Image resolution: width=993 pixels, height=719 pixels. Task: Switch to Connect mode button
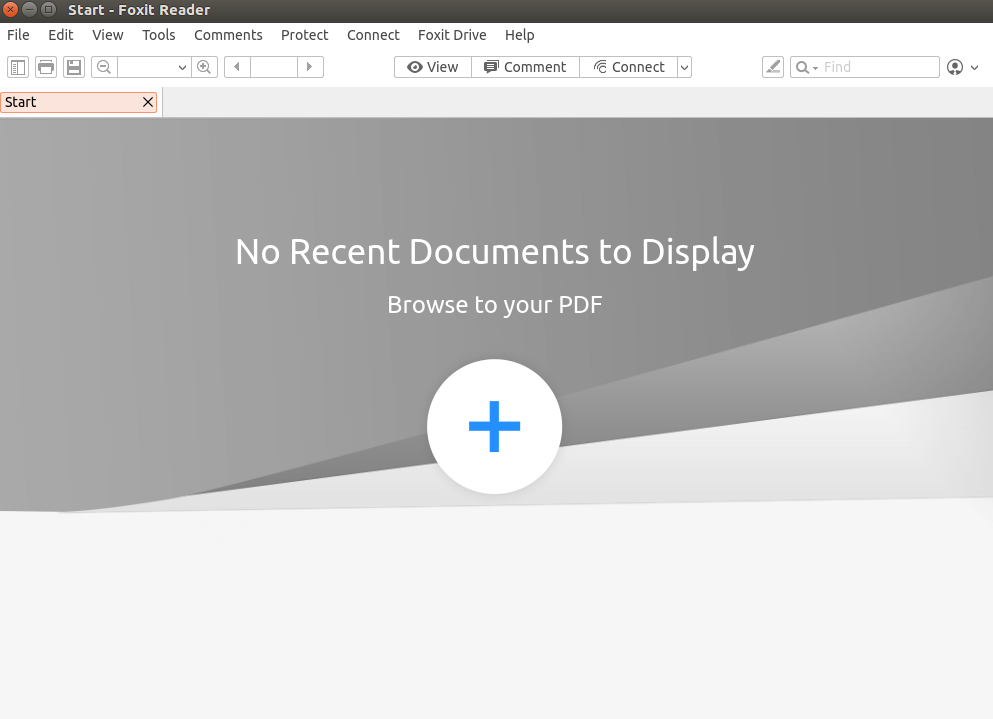(628, 67)
